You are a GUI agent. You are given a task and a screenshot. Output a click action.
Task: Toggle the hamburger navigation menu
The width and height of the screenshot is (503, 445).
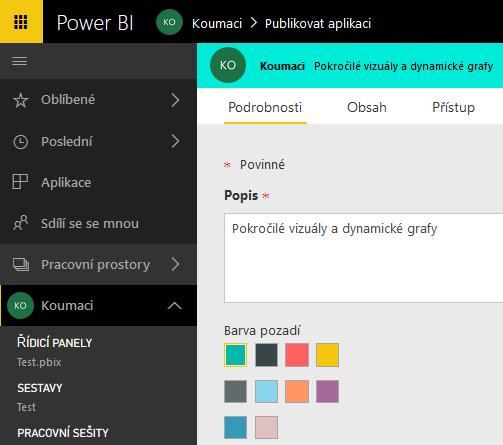(19, 62)
